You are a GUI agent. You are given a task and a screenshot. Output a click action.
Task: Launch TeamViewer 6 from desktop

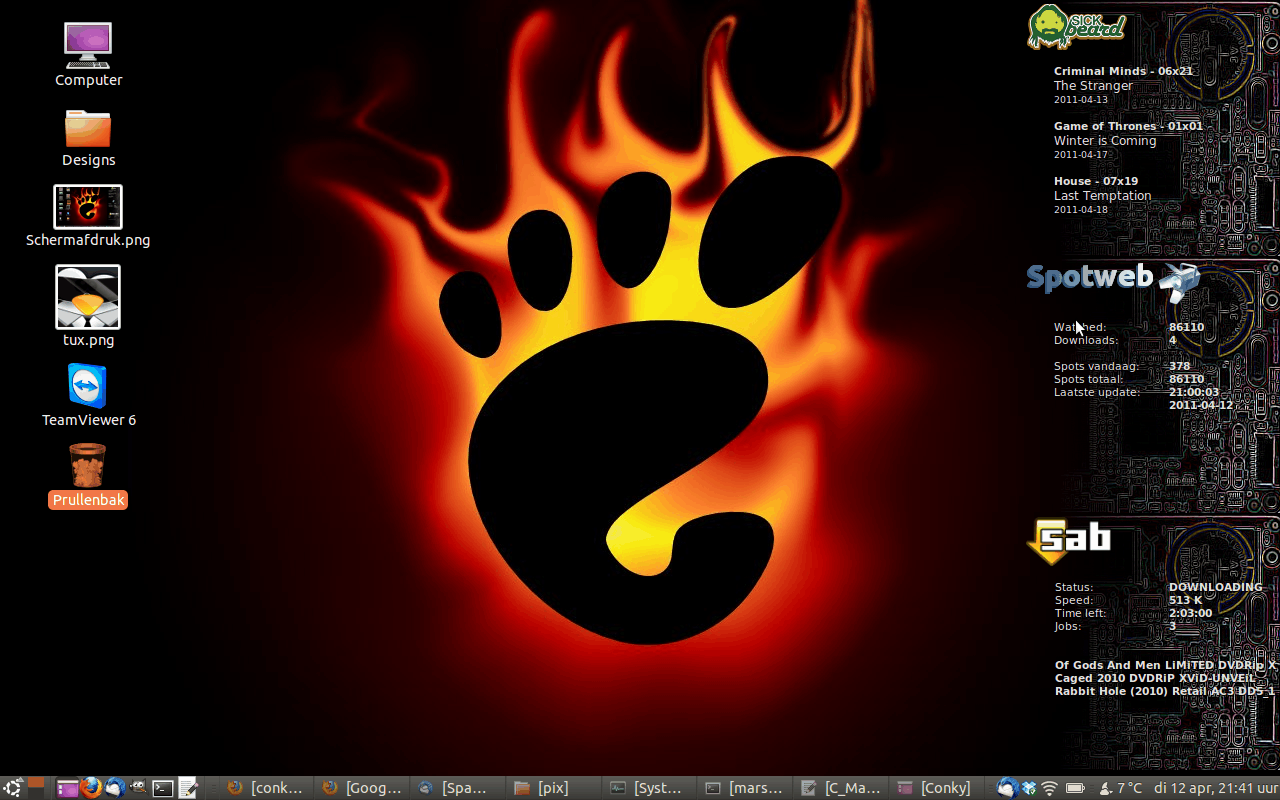[x=88, y=386]
